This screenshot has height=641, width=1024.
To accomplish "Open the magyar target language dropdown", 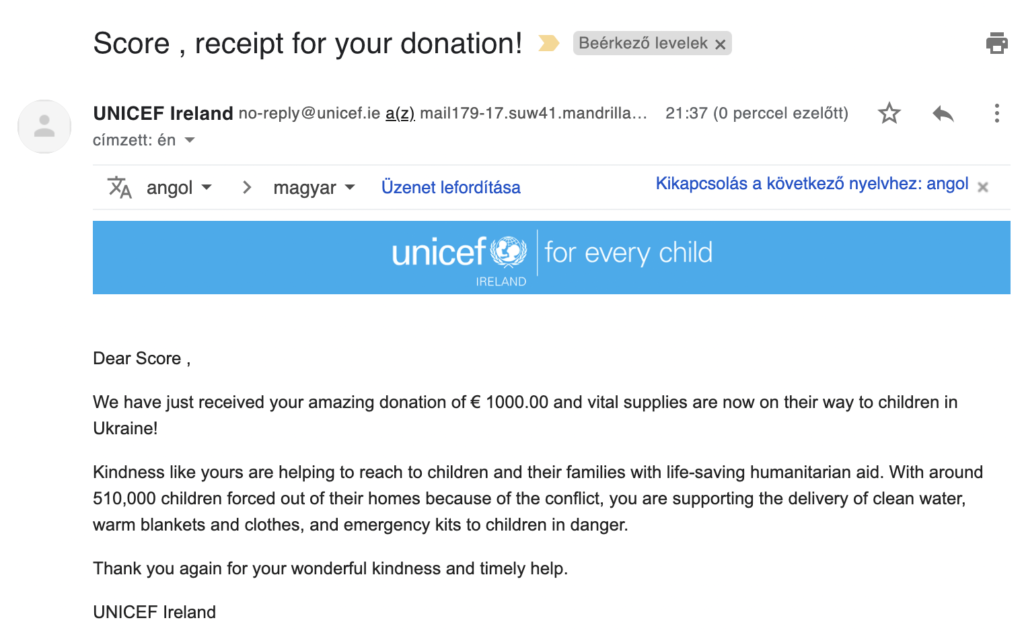I will [x=314, y=188].
